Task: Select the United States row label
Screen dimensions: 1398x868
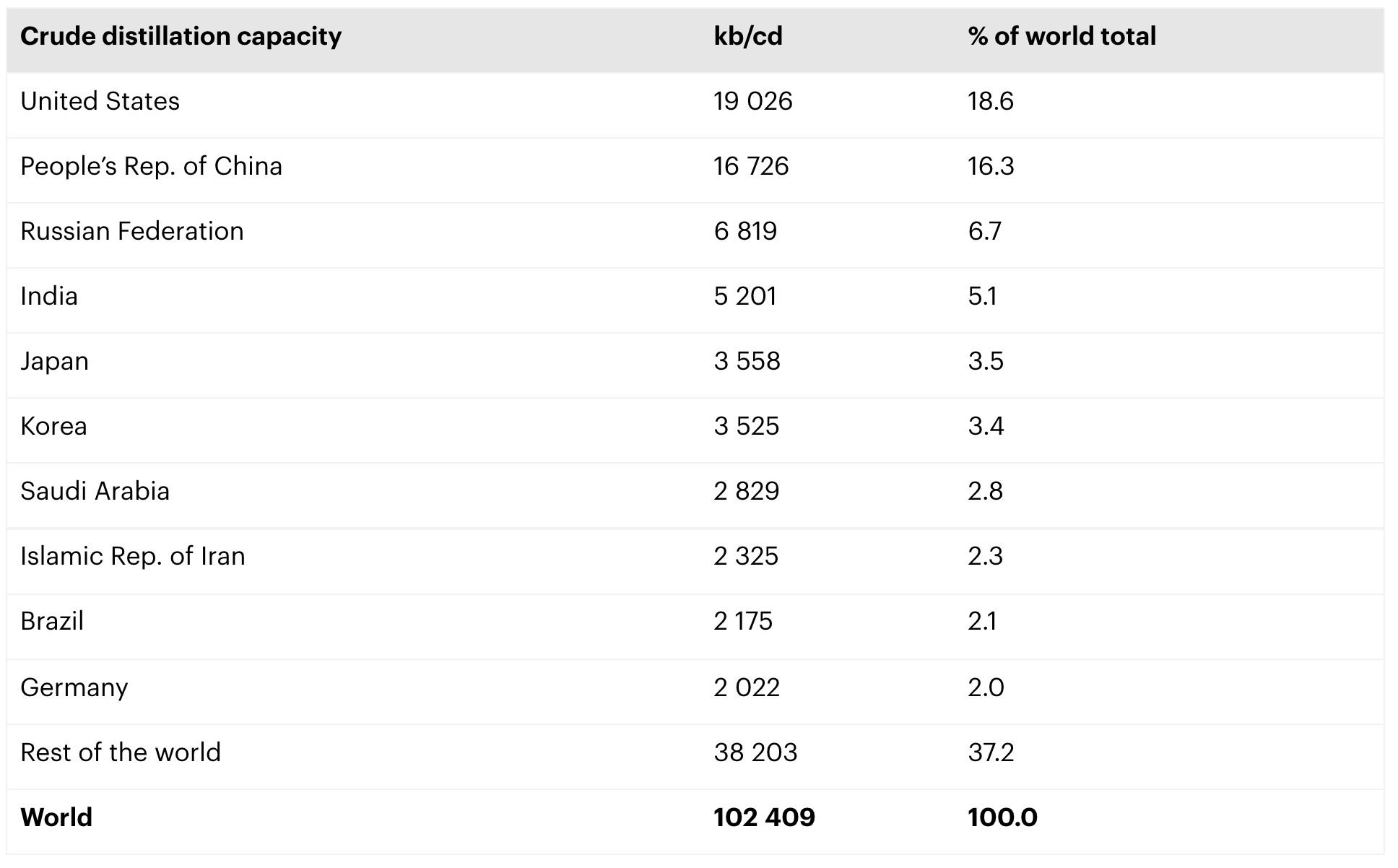Action: point(100,101)
